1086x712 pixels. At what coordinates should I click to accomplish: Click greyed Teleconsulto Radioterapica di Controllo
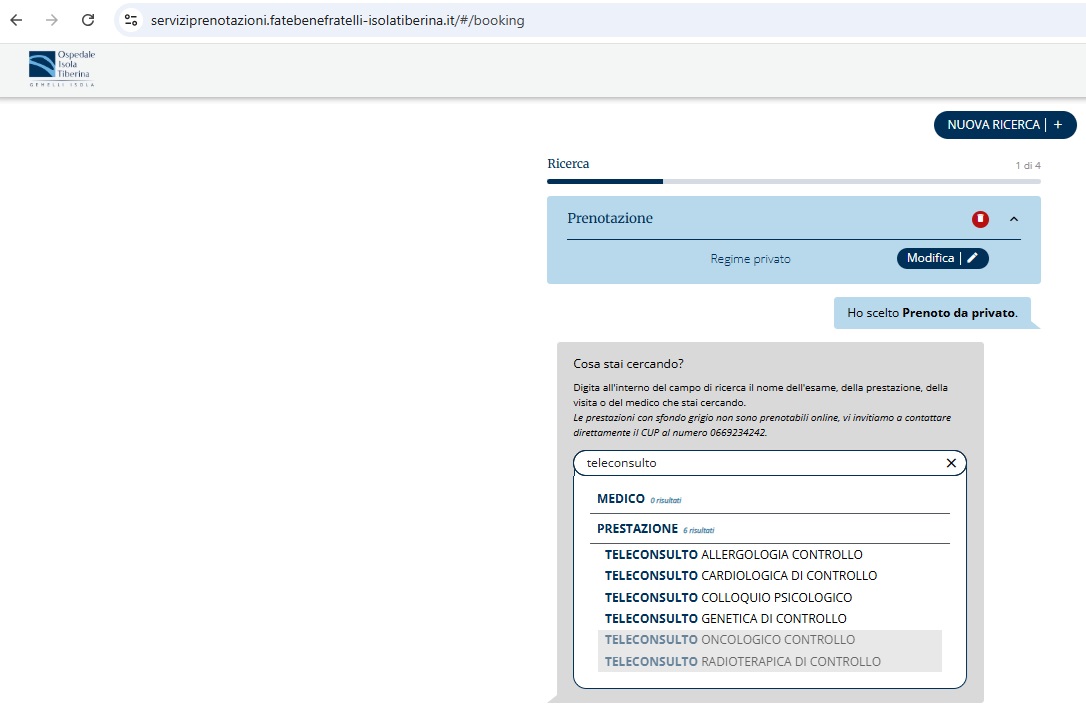[743, 661]
